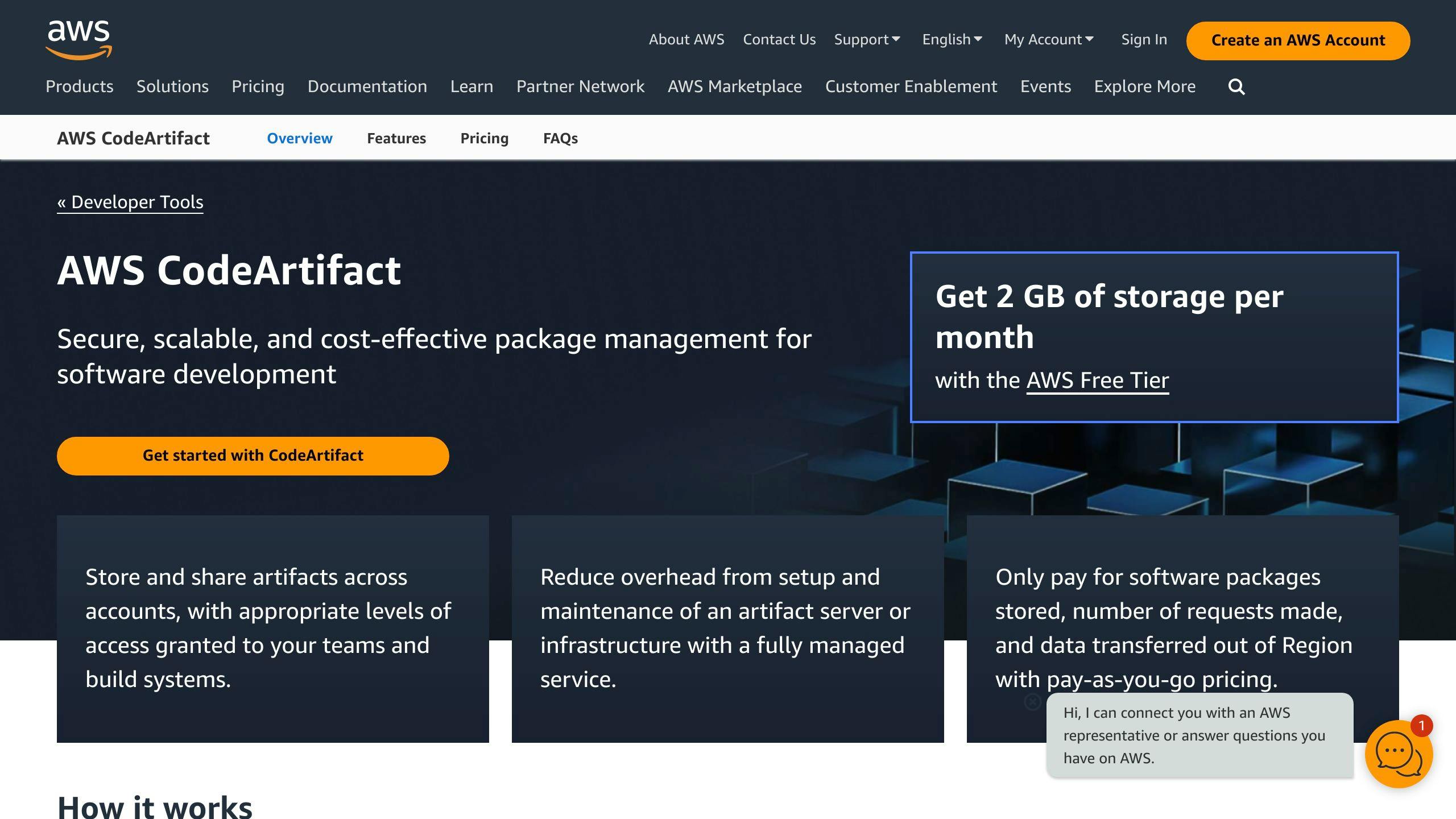Open the Learn menu

pyautogui.click(x=471, y=86)
